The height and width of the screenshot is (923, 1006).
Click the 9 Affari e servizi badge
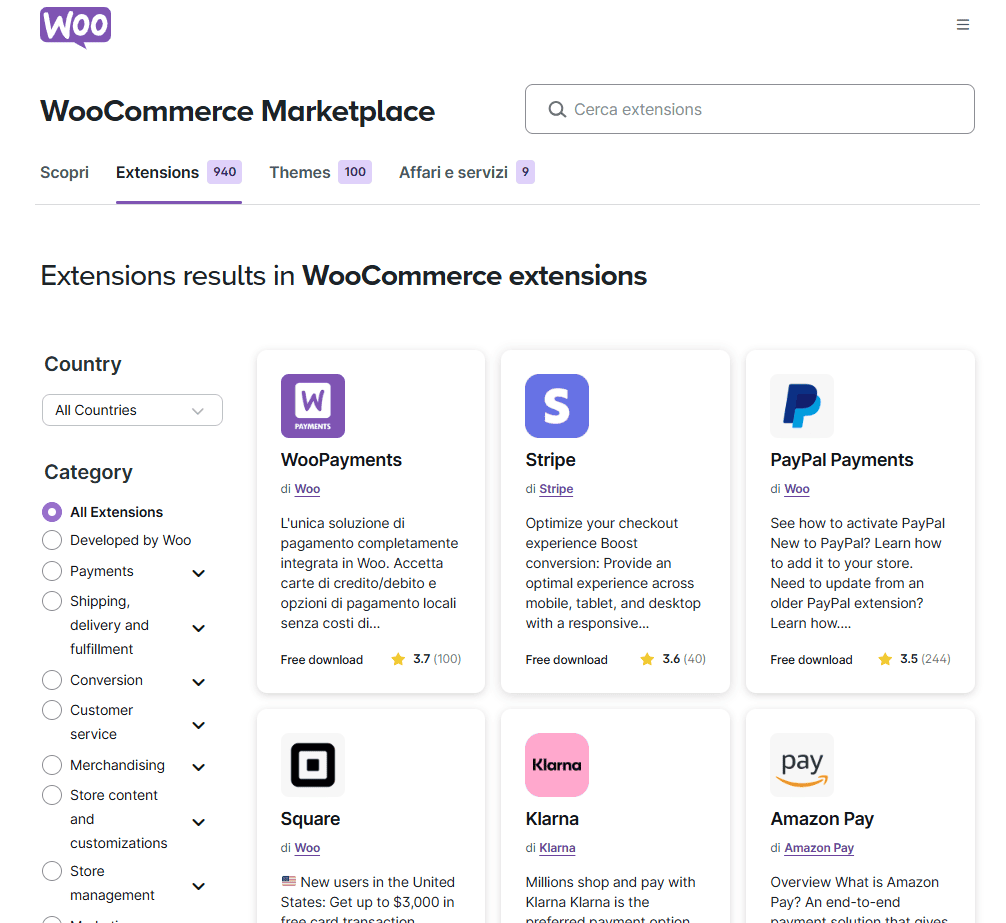coord(525,172)
